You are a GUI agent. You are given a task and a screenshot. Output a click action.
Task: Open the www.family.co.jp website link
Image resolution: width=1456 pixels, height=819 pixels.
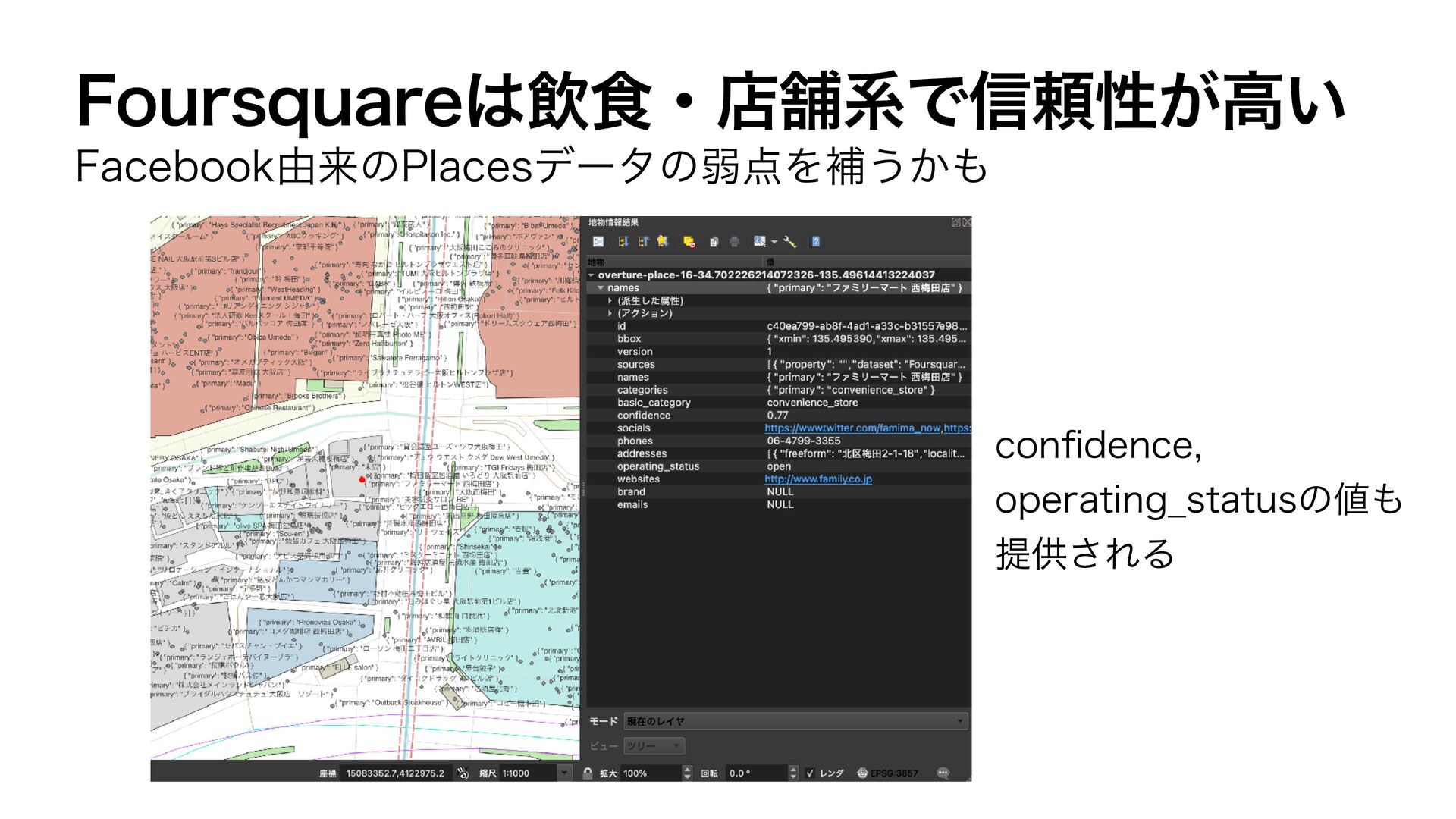(817, 479)
